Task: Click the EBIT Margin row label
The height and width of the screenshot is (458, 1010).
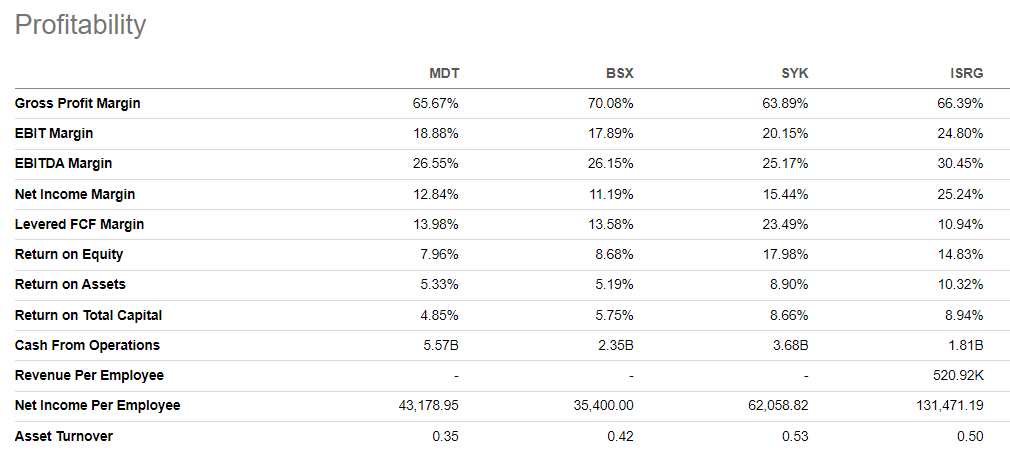Action: [54, 133]
